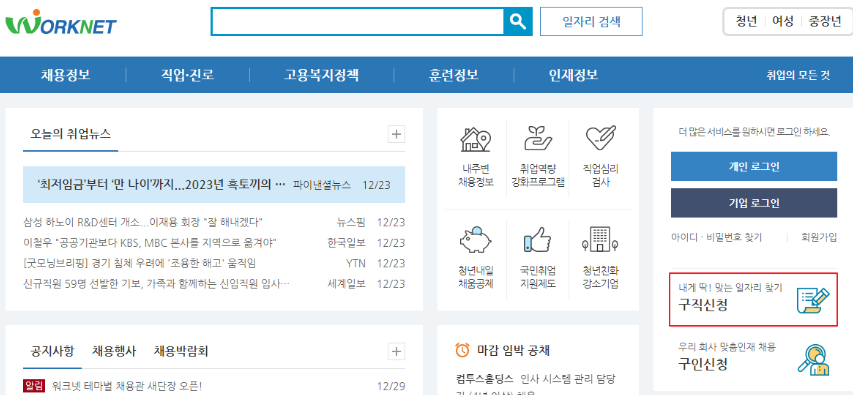The width and height of the screenshot is (853, 395).
Task: Open the 회원가입 link
Action: click(x=819, y=237)
